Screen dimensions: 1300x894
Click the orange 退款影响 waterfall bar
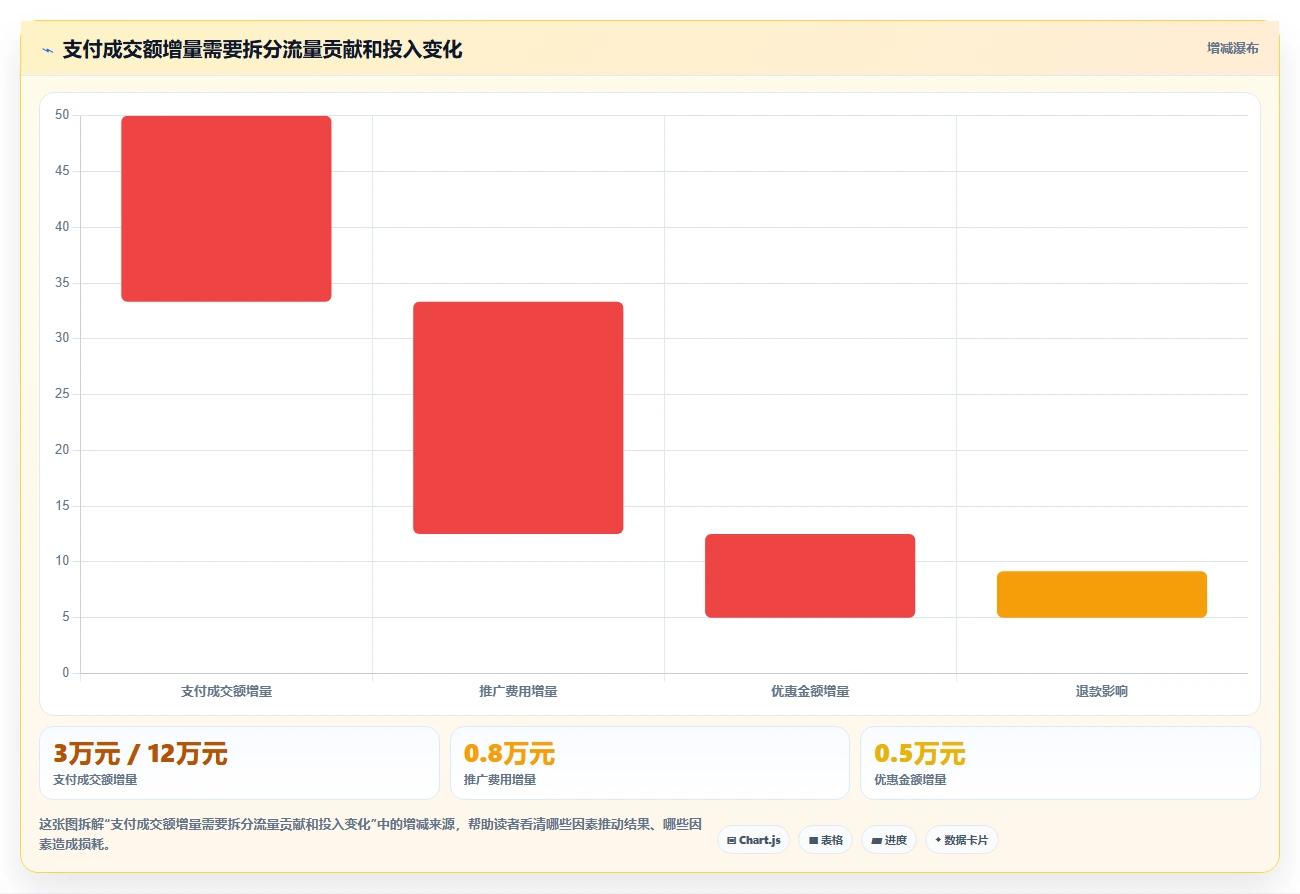click(1102, 594)
